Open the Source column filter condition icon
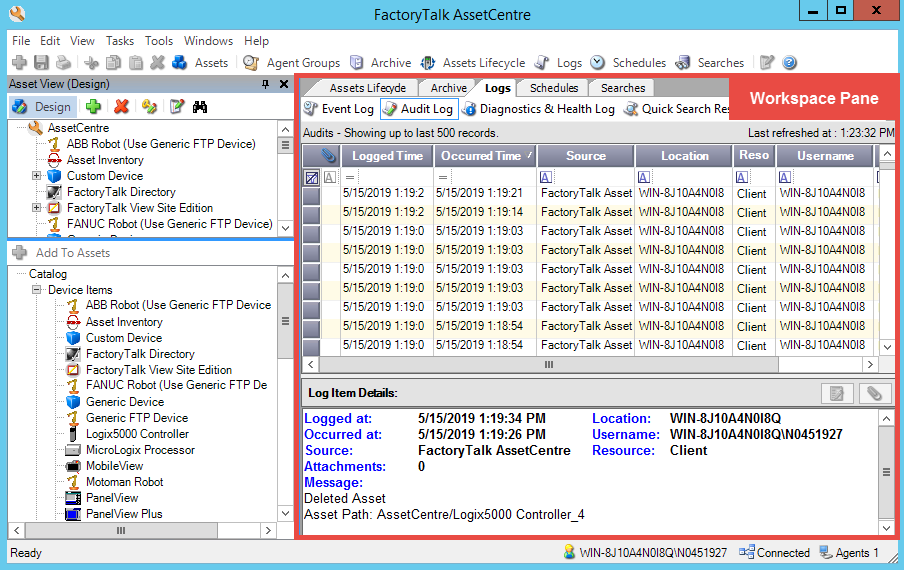904x570 pixels. pyautogui.click(x=545, y=178)
